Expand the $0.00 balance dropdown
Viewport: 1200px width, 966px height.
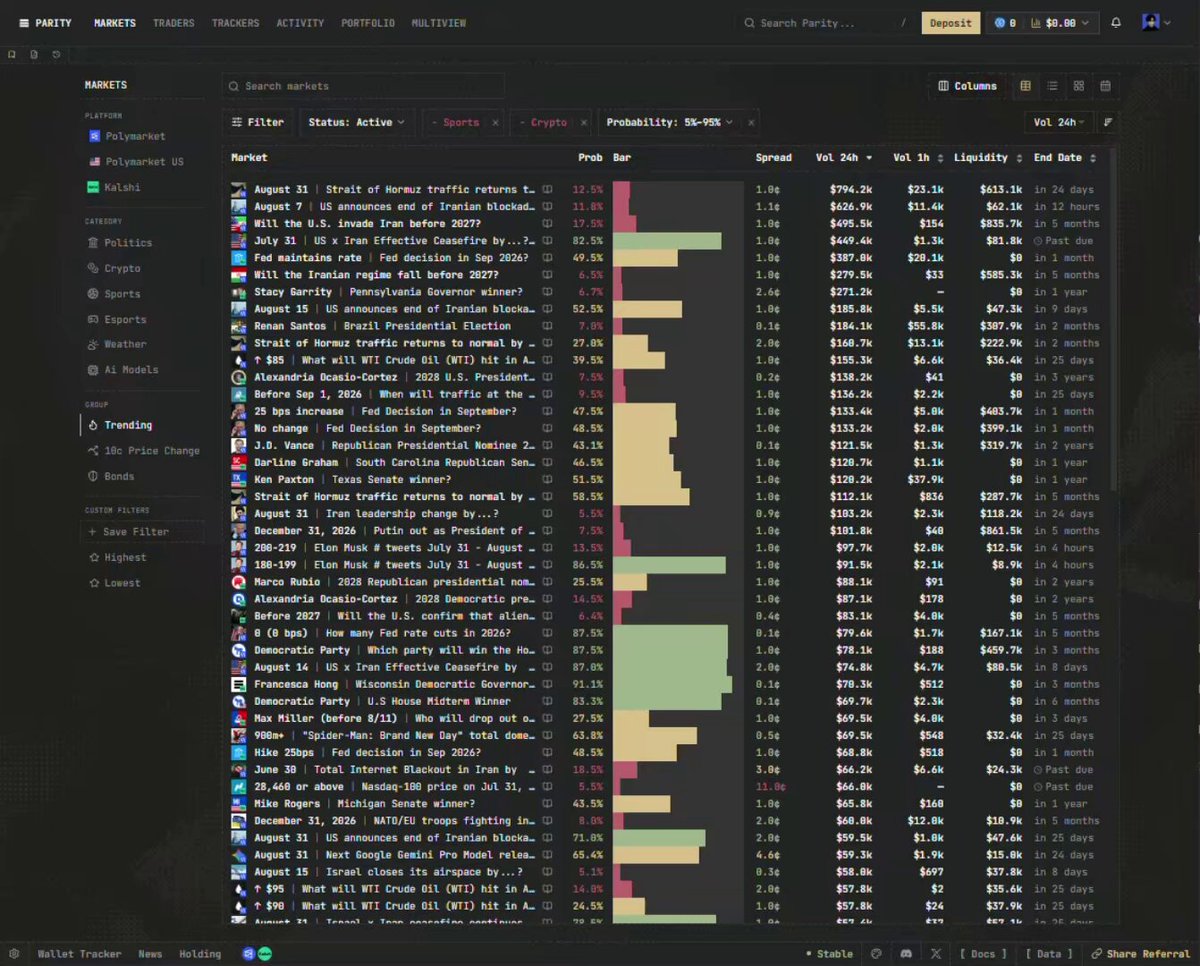coord(1060,23)
